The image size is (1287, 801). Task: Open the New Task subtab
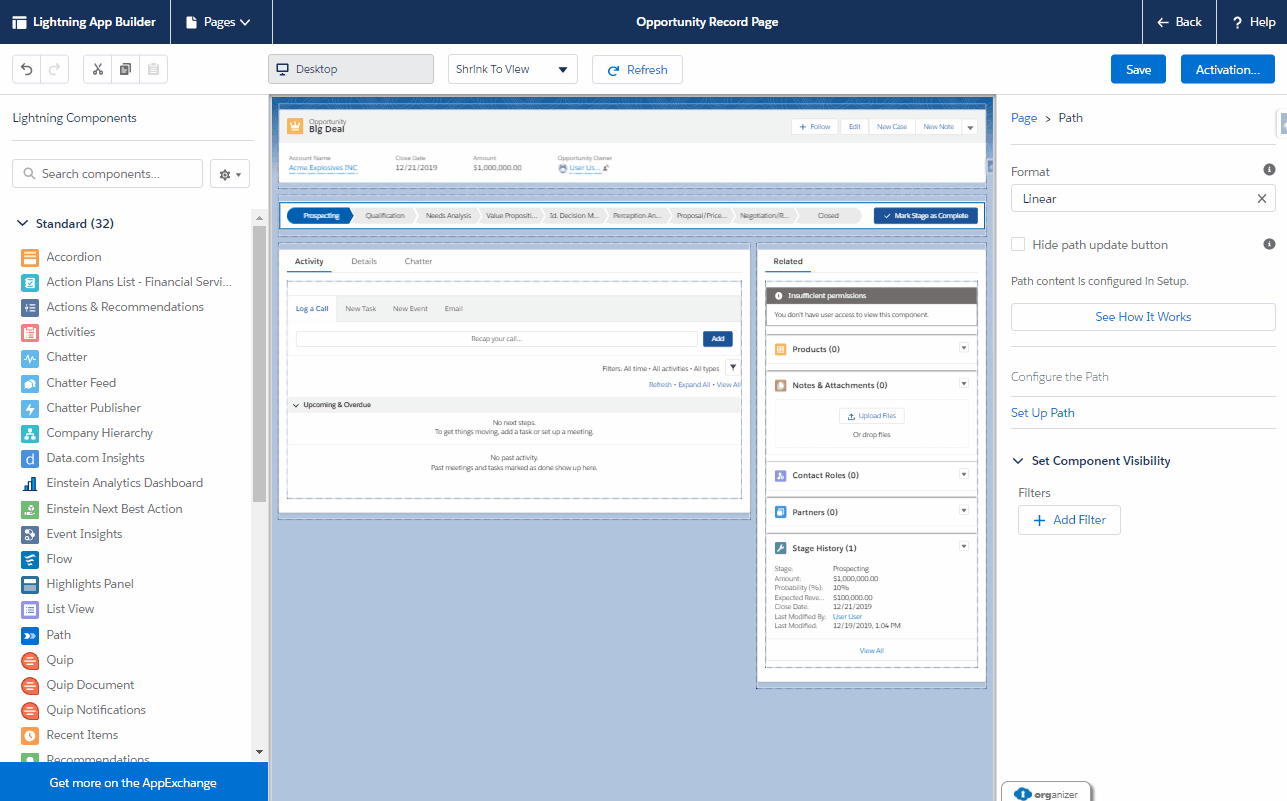361,309
